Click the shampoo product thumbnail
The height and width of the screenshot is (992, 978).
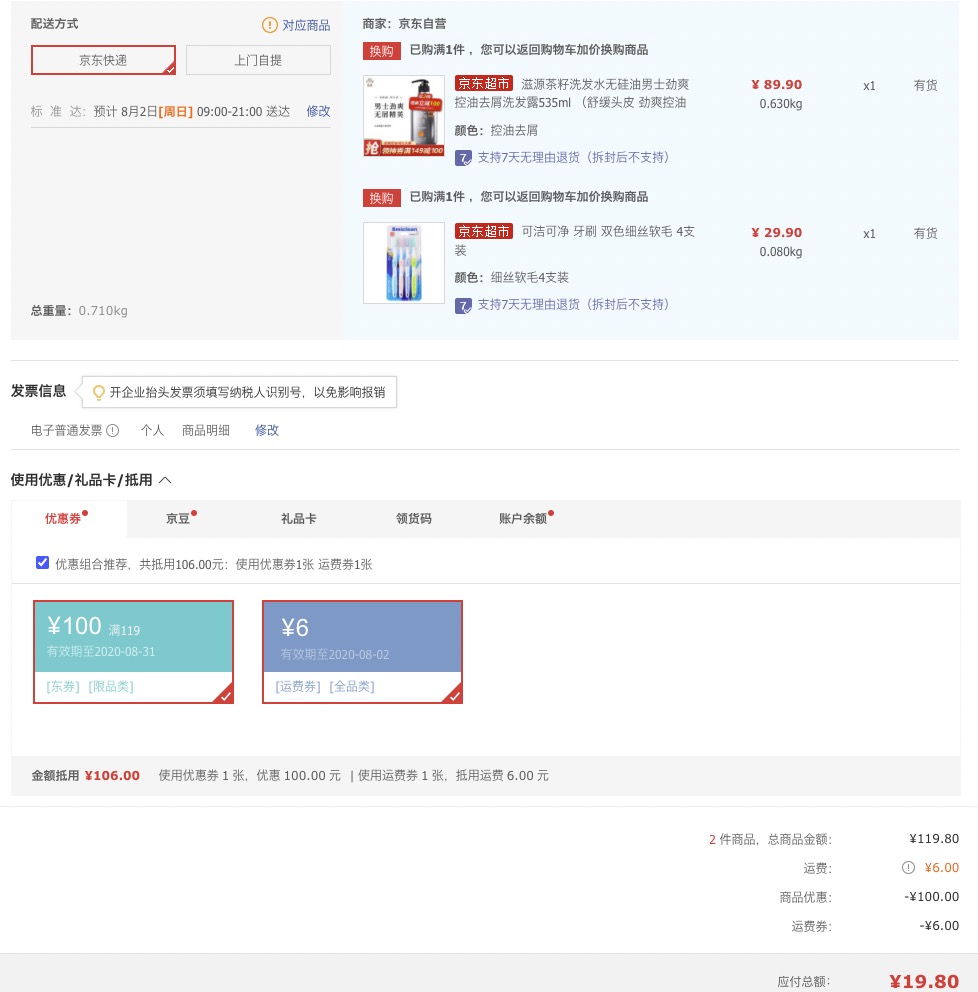404,116
